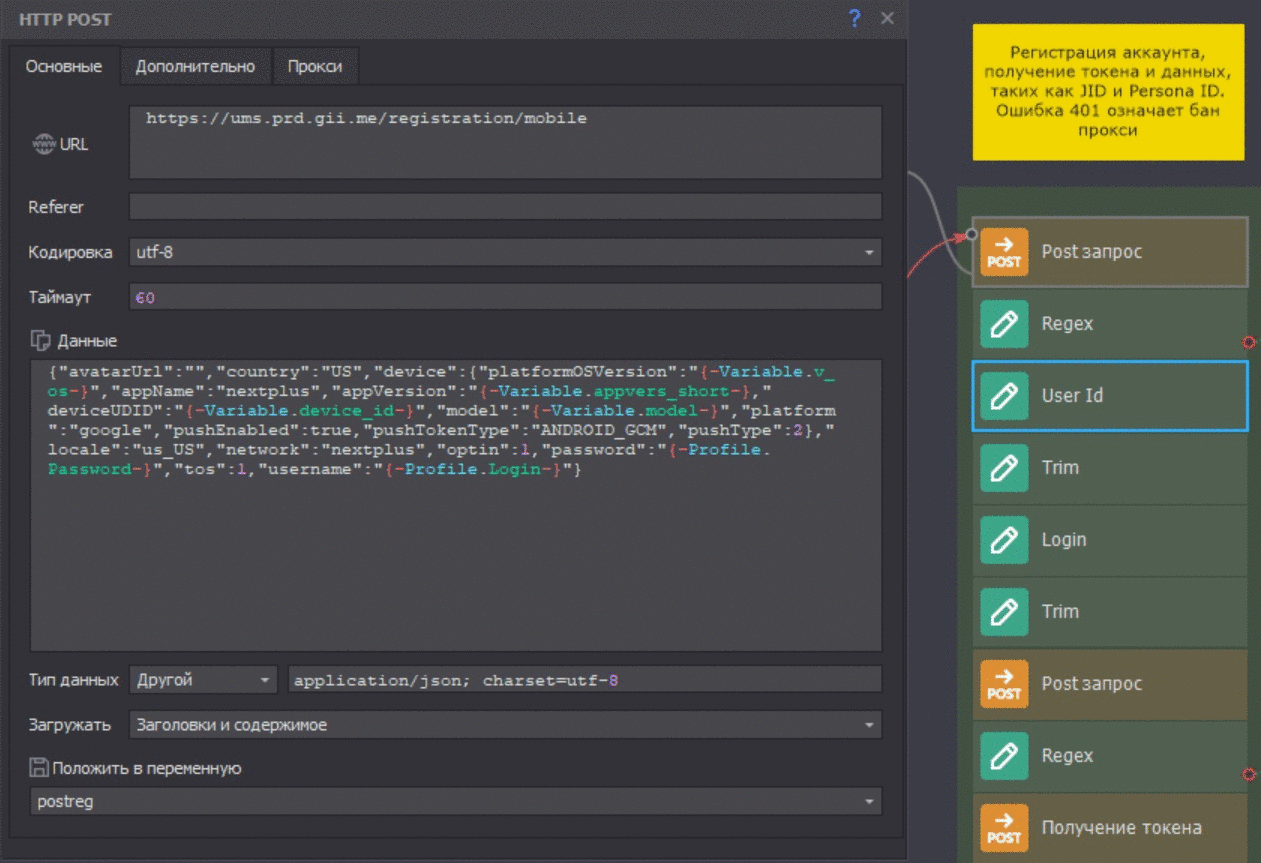The height and width of the screenshot is (863, 1261).
Task: Click the save icon beside Положить в переменную
Action: pos(39,768)
